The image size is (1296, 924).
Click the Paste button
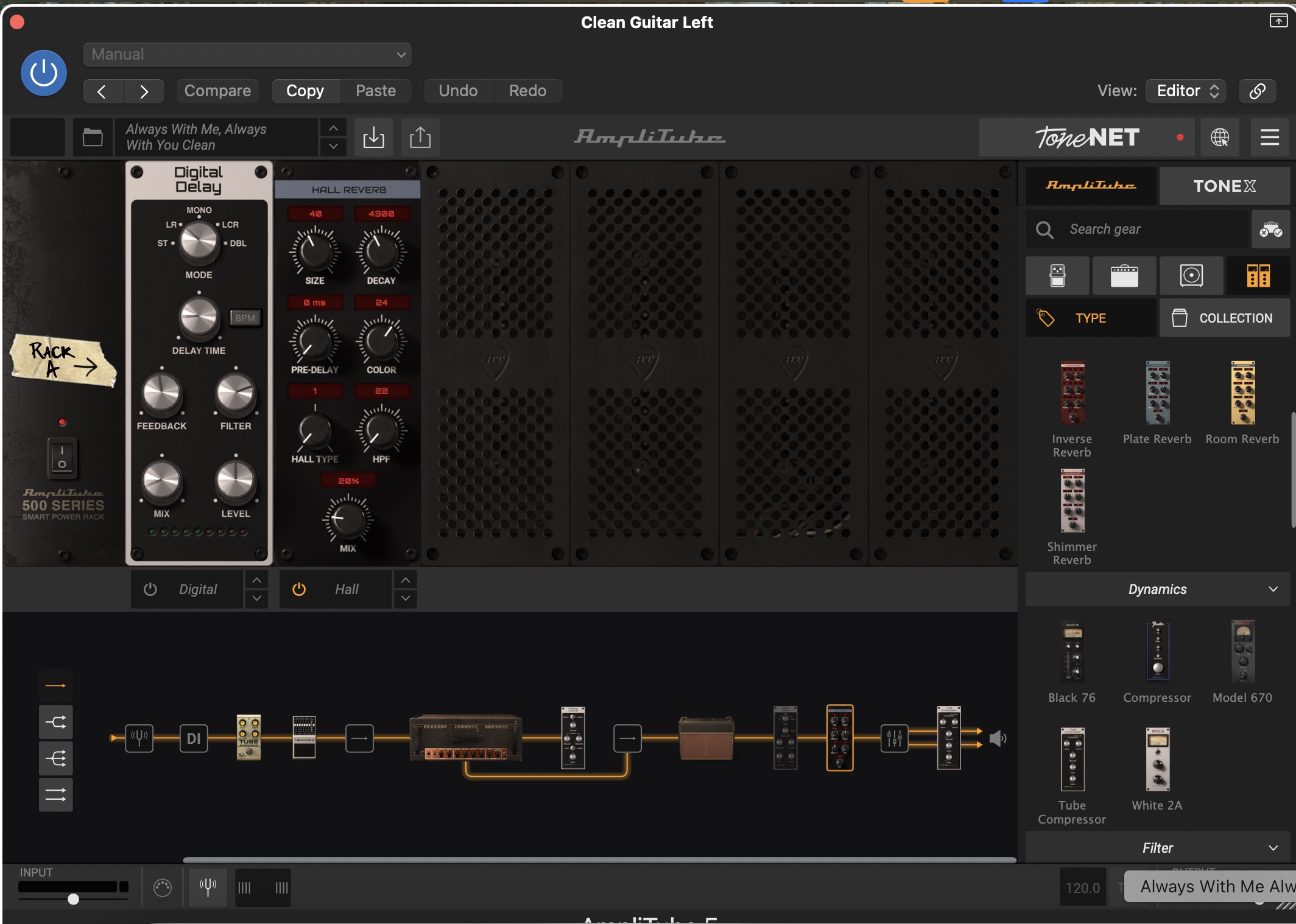(x=376, y=91)
